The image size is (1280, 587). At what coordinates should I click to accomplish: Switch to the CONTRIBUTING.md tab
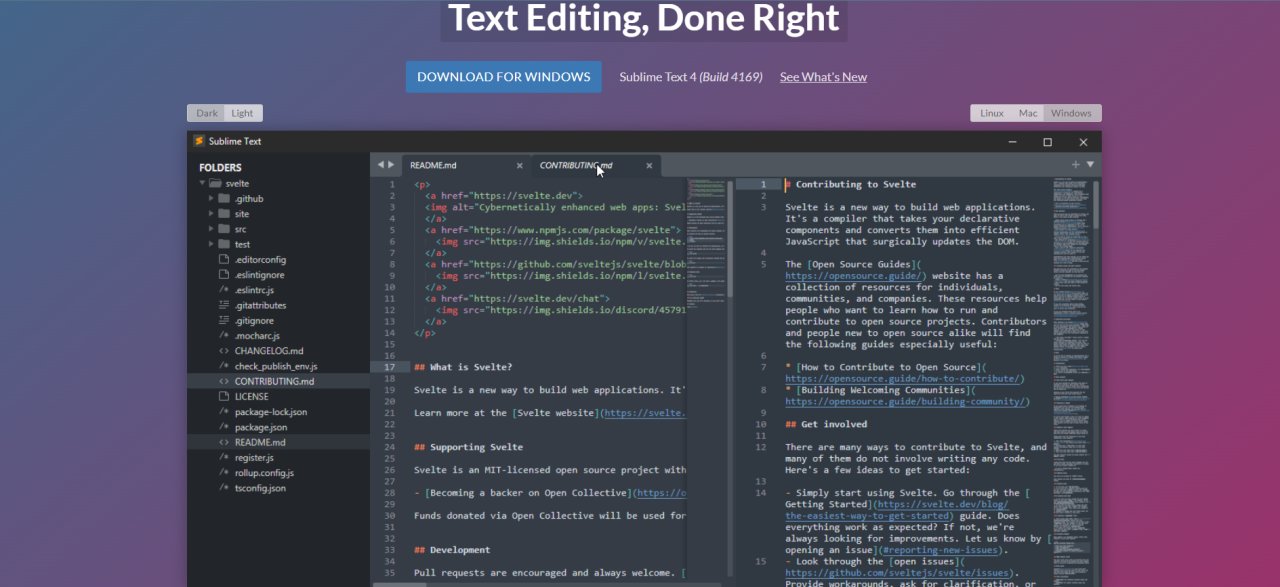[x=595, y=165]
